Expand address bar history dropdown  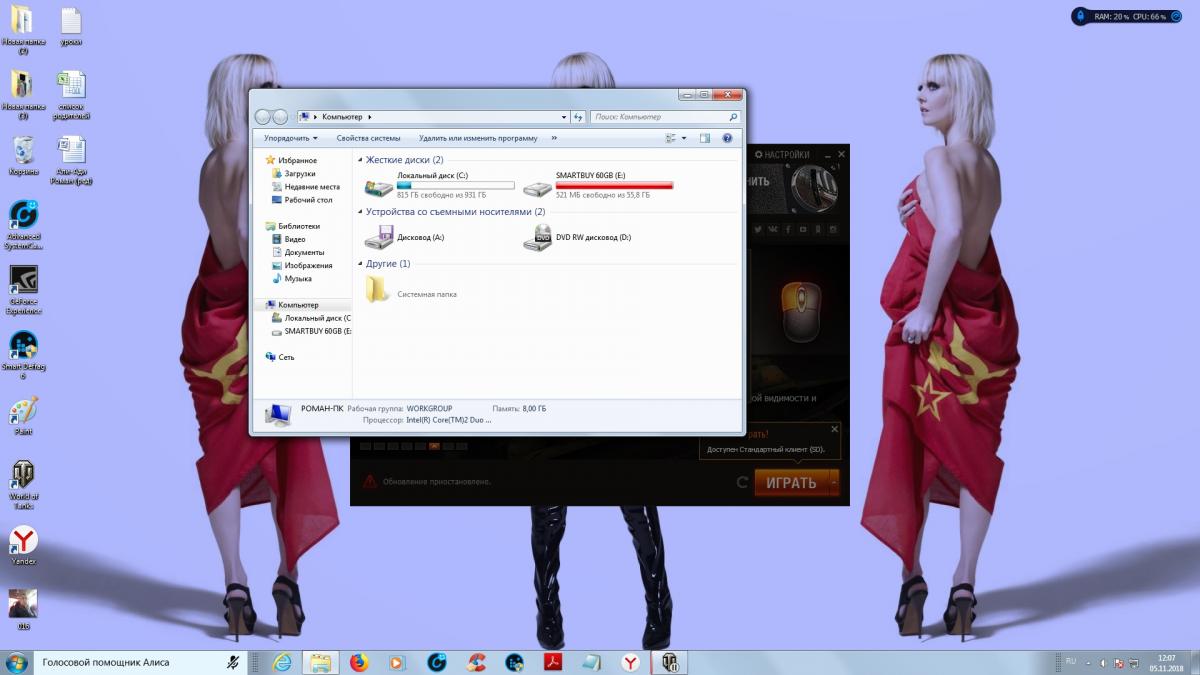(566, 117)
